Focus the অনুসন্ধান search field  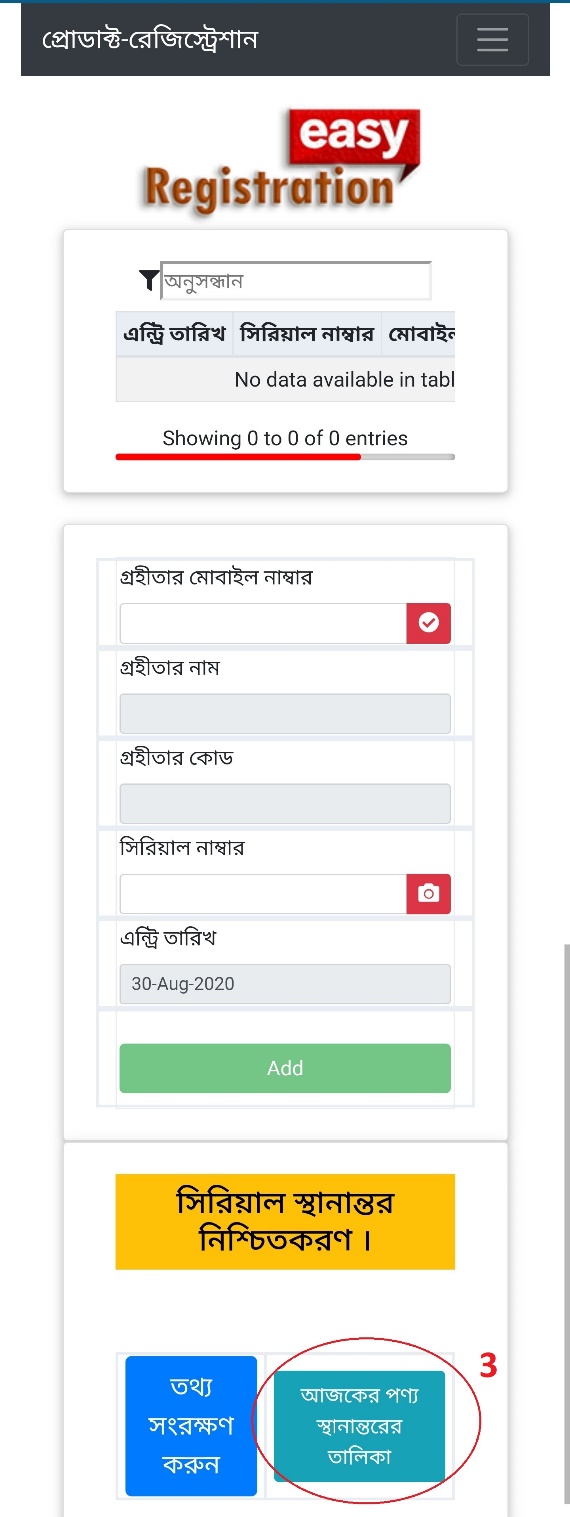point(296,281)
